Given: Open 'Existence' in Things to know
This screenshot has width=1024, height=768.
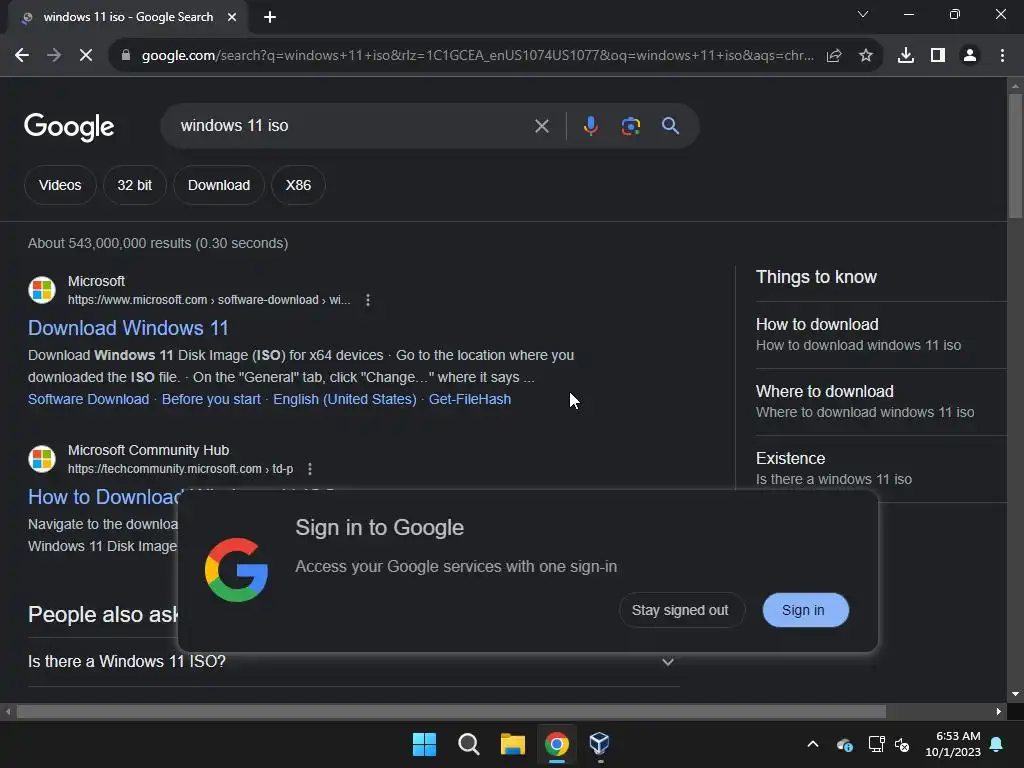Looking at the screenshot, I should pos(880,468).
